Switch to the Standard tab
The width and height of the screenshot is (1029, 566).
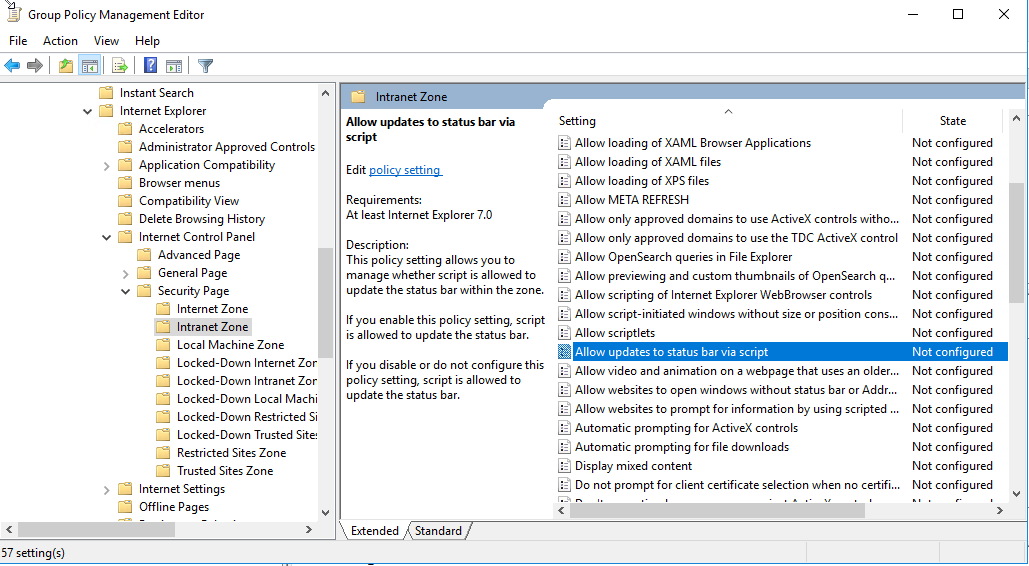438,531
